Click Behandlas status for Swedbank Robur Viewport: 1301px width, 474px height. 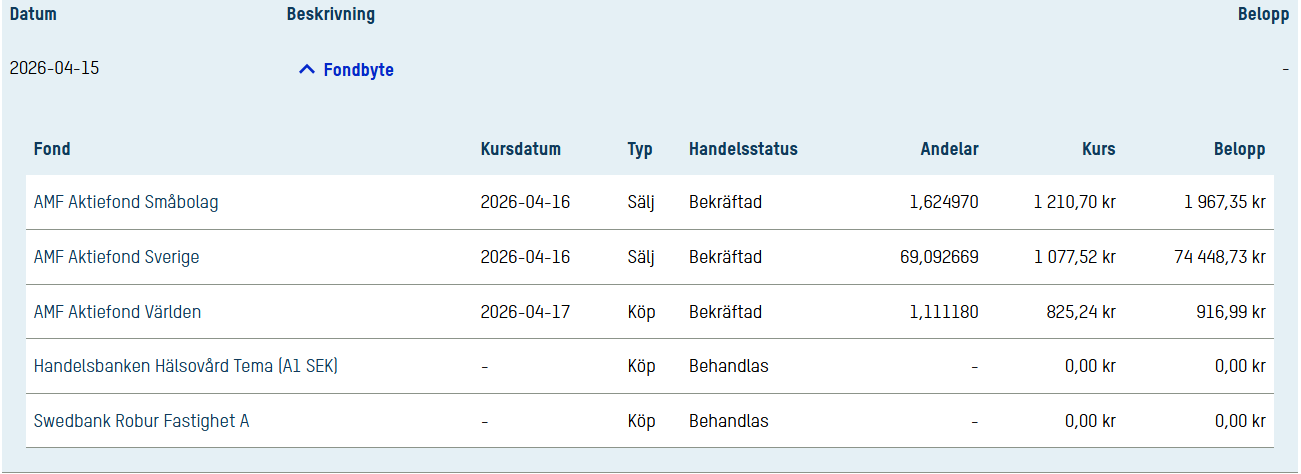pyautogui.click(x=728, y=421)
